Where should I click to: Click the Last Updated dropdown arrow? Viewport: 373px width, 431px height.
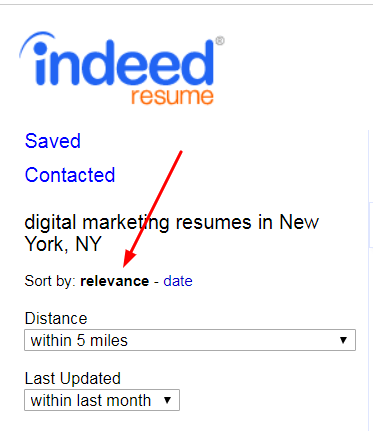(167, 400)
